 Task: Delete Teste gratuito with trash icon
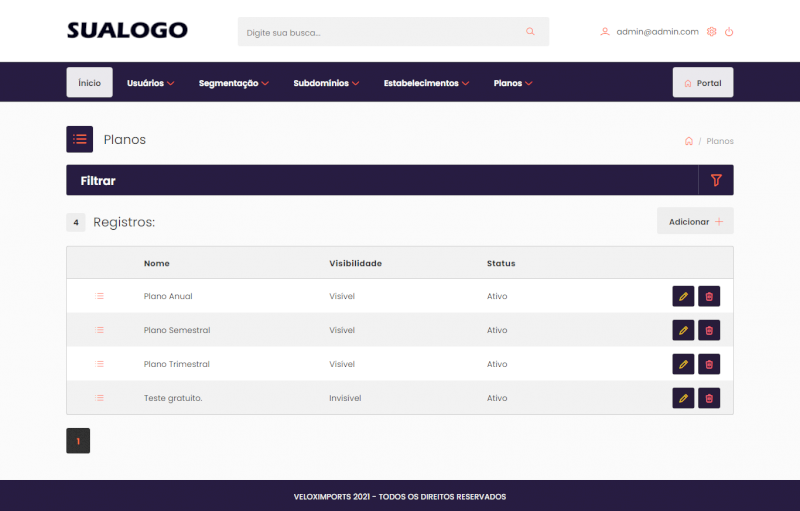(x=709, y=398)
